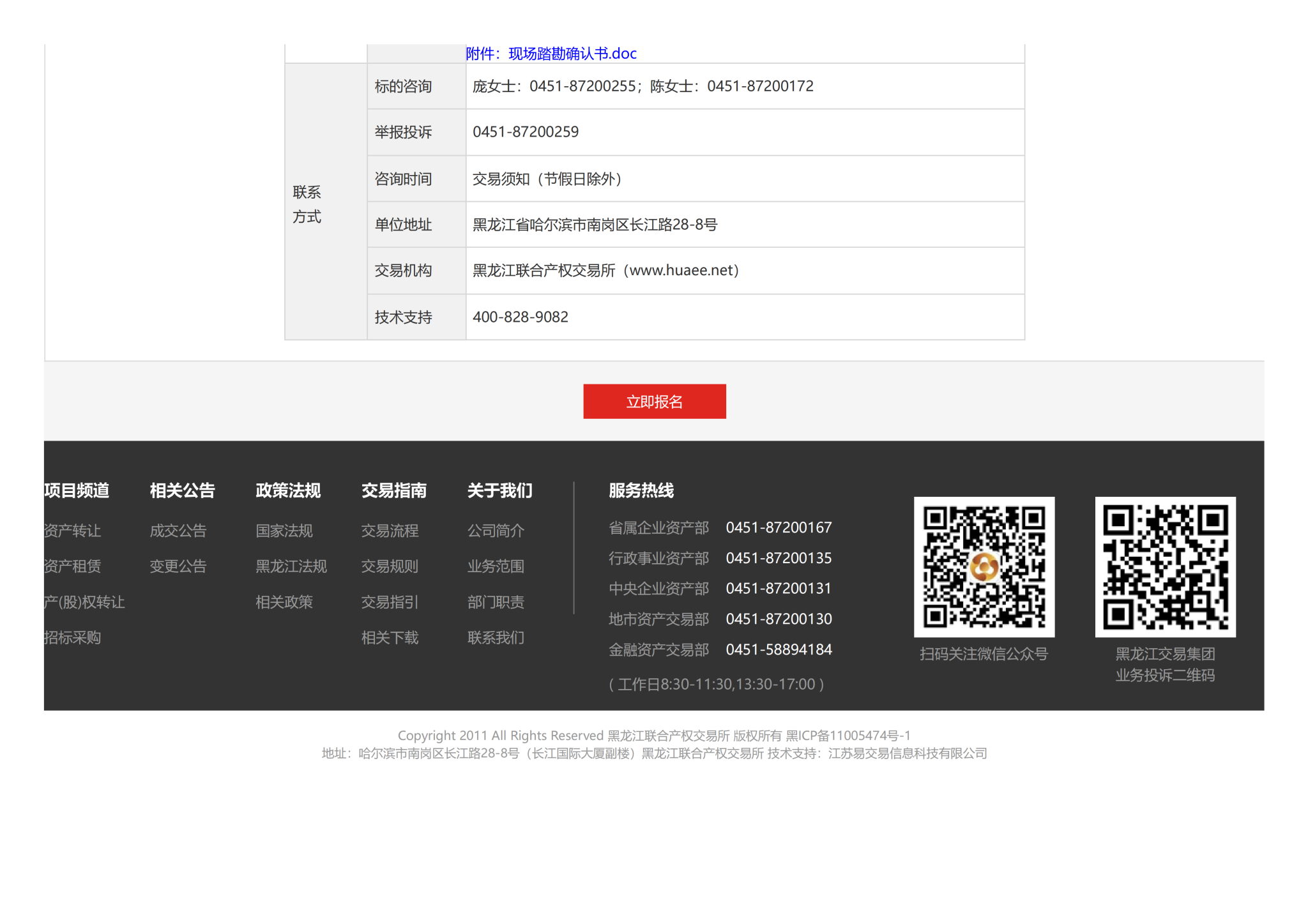Click the red 立即报名 button
The width and height of the screenshot is (1308, 924).
point(654,402)
